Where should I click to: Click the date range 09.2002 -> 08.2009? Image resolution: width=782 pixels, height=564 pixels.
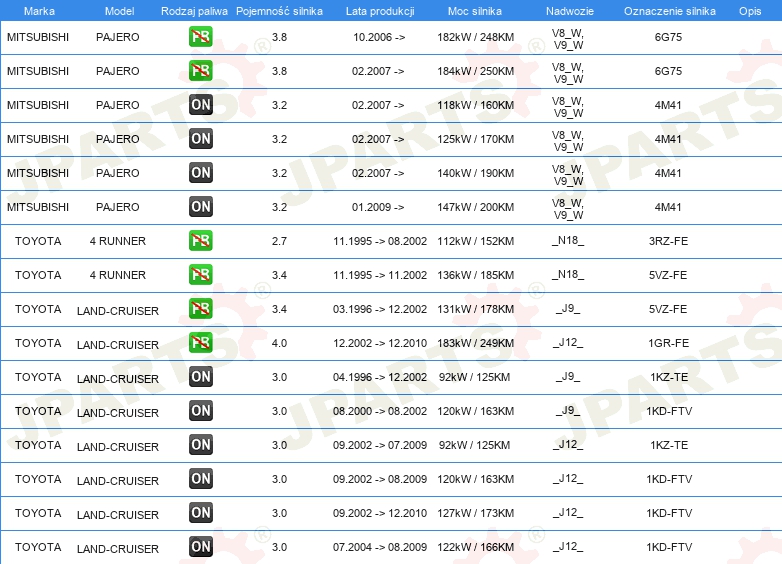(x=380, y=479)
